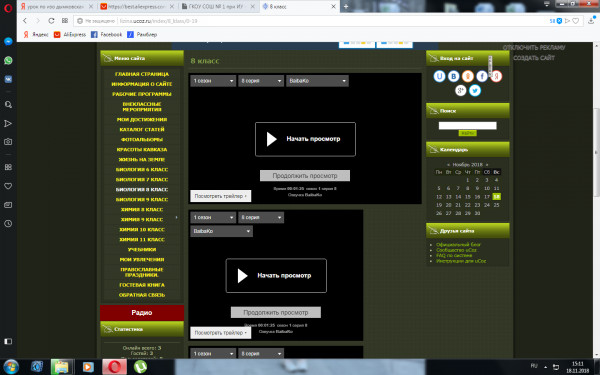
Task: Click 'Начать просмотр' in the first player
Action: [x=305, y=139]
